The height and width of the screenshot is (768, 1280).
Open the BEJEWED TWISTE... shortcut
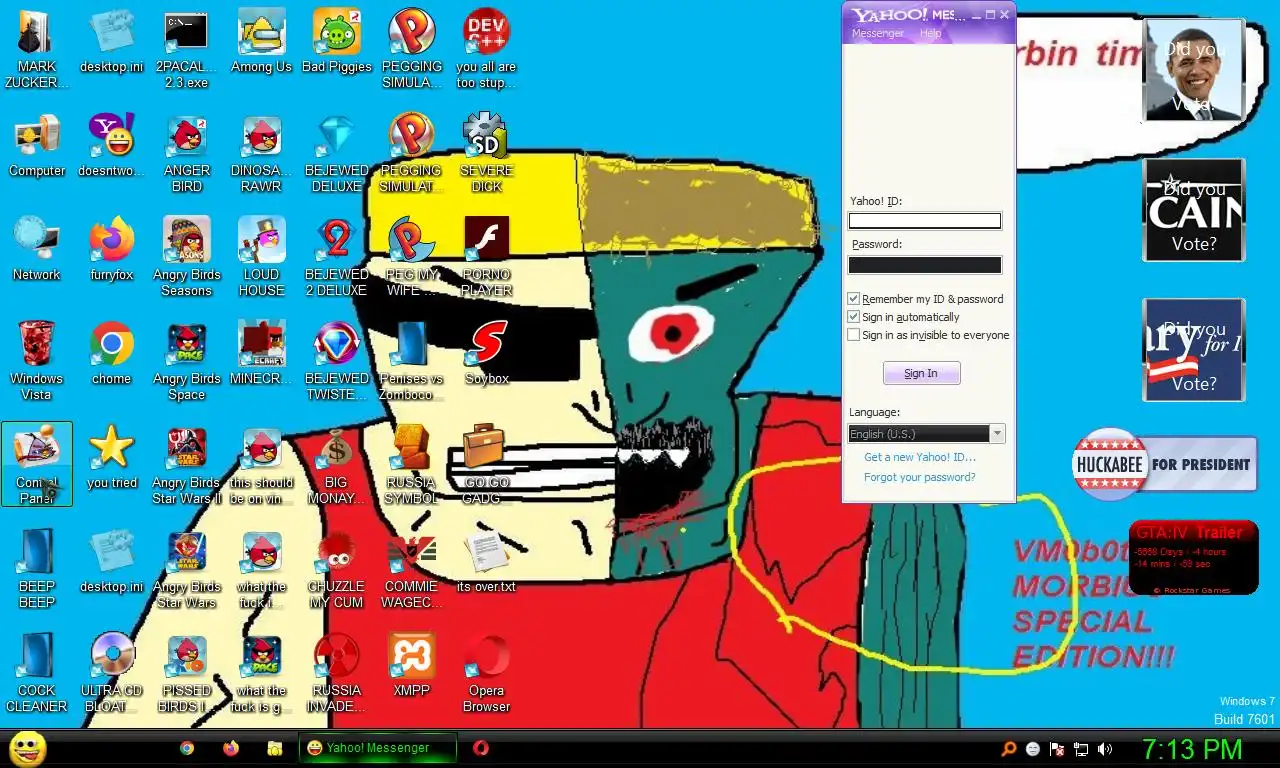coord(336,360)
